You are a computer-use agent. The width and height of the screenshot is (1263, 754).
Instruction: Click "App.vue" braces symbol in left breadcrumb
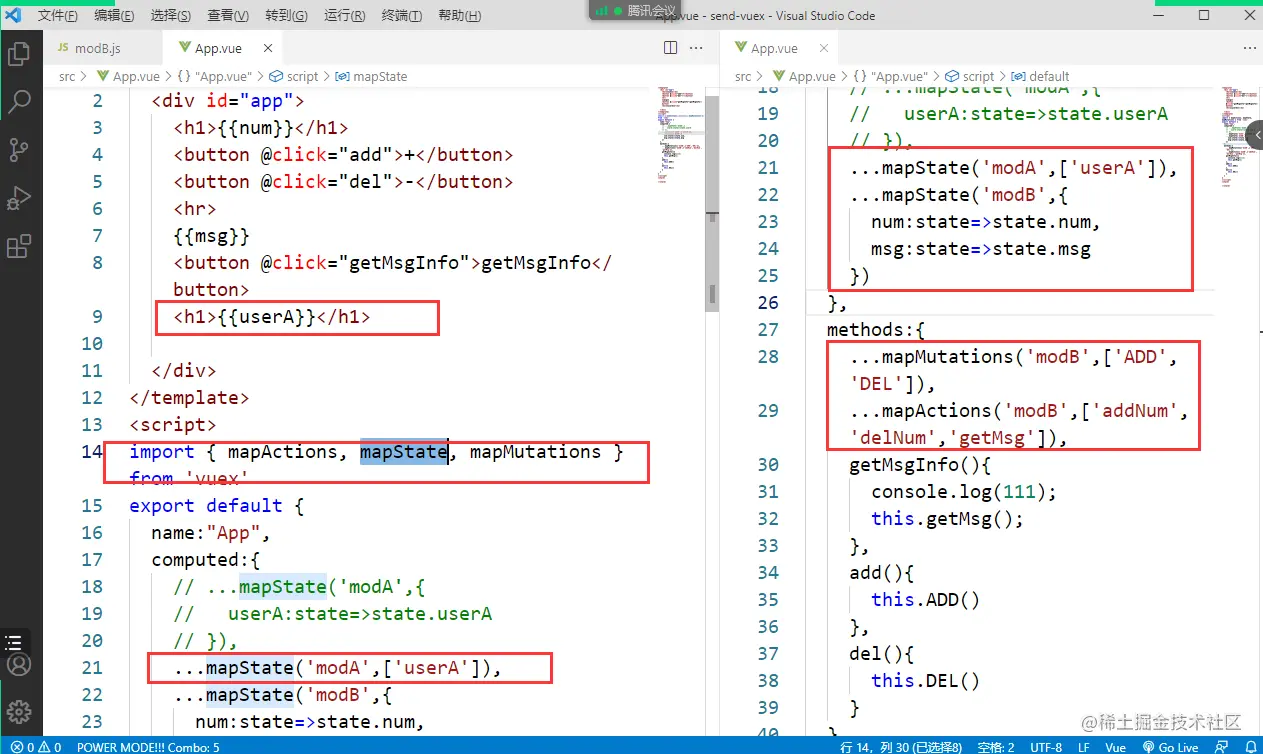click(214, 76)
